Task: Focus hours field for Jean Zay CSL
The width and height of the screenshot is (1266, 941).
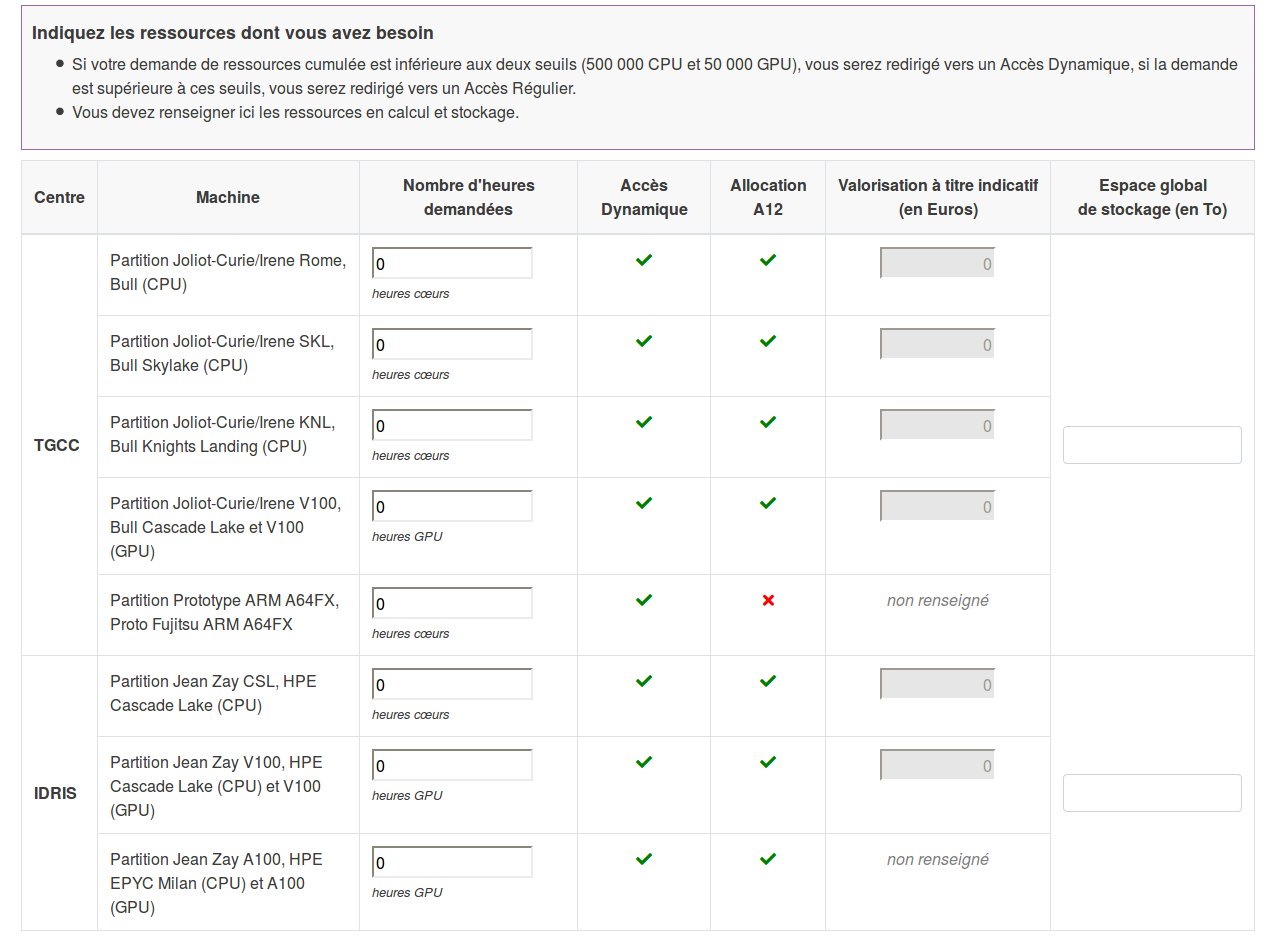Action: click(x=452, y=684)
